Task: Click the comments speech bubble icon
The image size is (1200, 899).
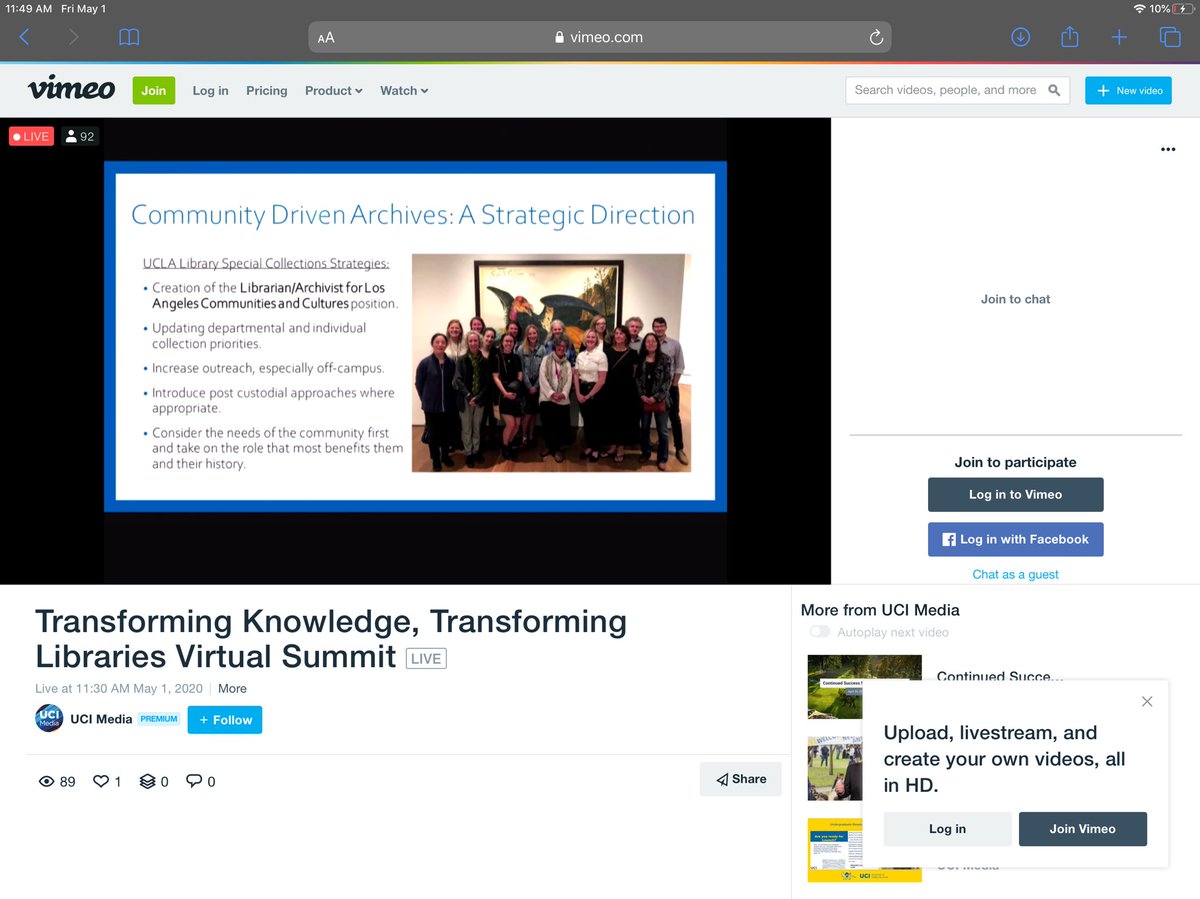Action: coord(194,781)
